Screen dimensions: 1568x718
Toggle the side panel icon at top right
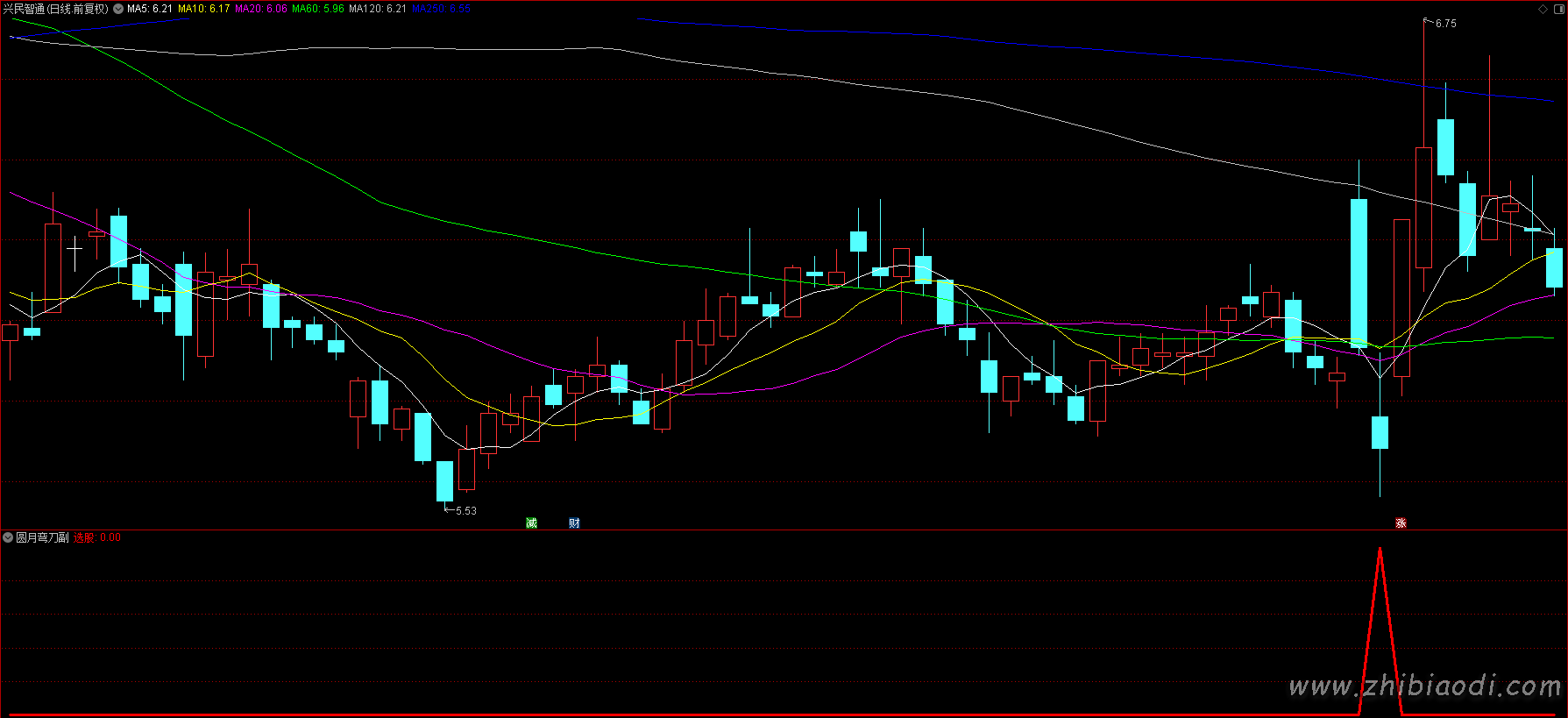[1558, 9]
